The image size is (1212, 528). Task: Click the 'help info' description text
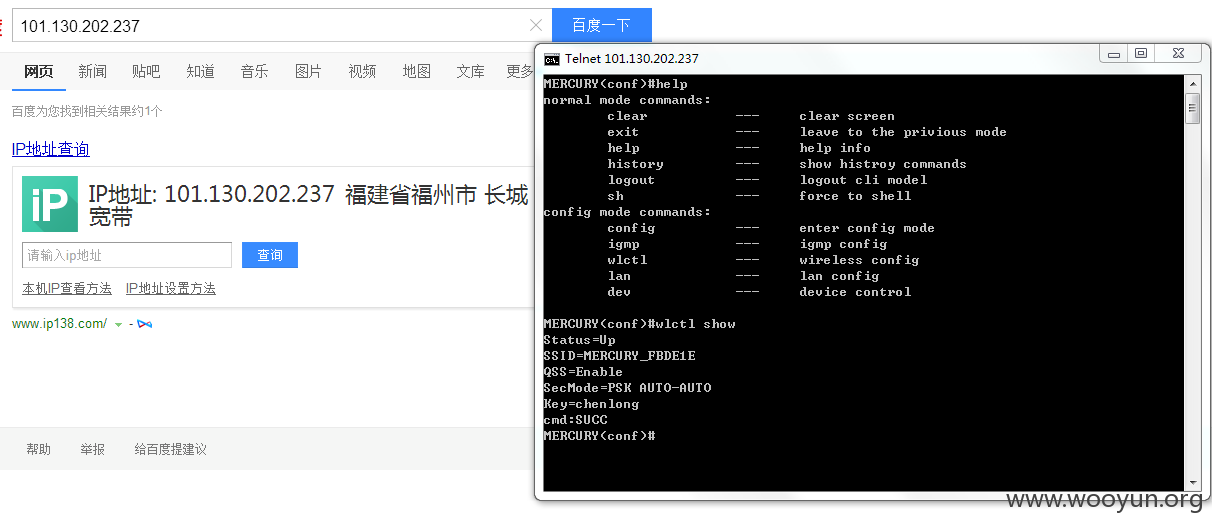[836, 148]
